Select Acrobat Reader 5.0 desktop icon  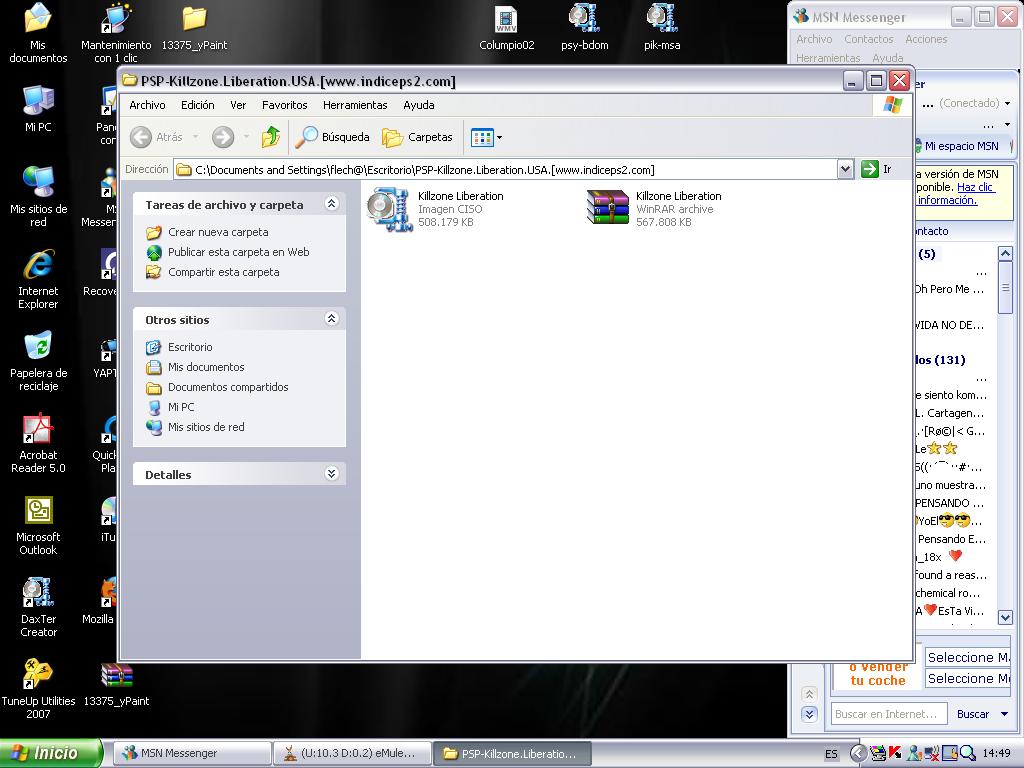(38, 443)
